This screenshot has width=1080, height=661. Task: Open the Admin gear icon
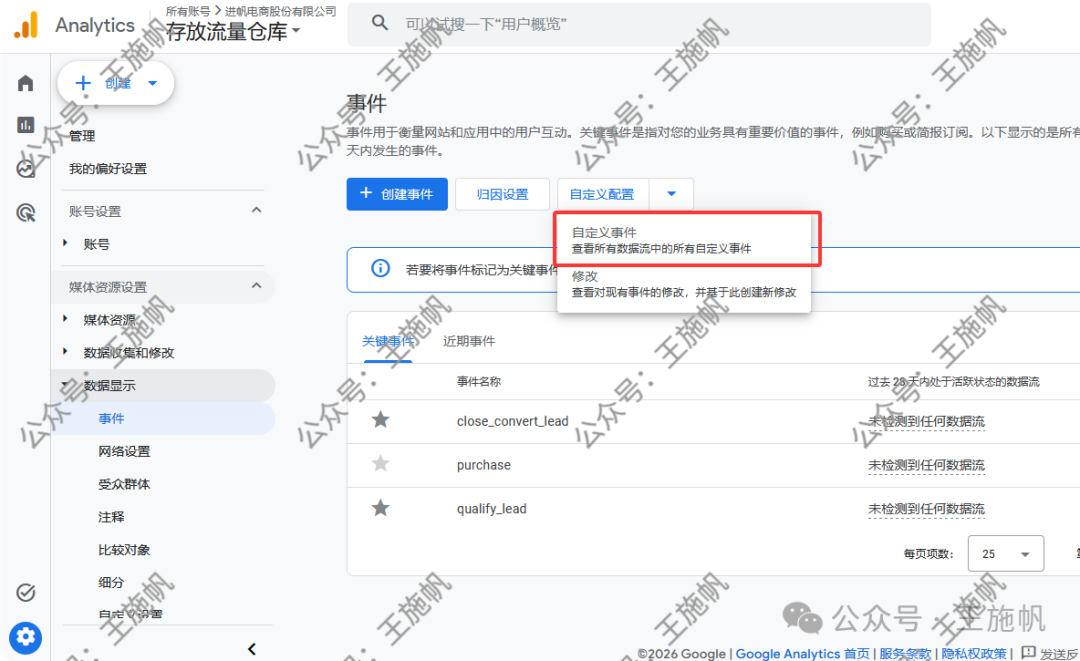(x=25, y=637)
